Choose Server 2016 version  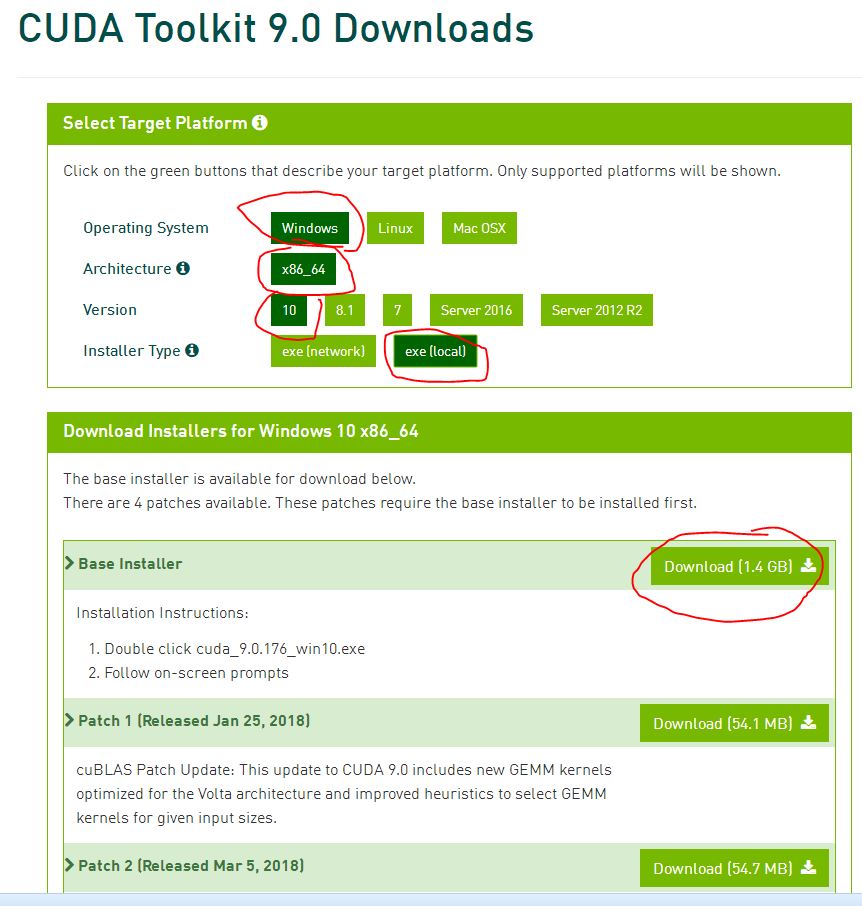point(476,310)
